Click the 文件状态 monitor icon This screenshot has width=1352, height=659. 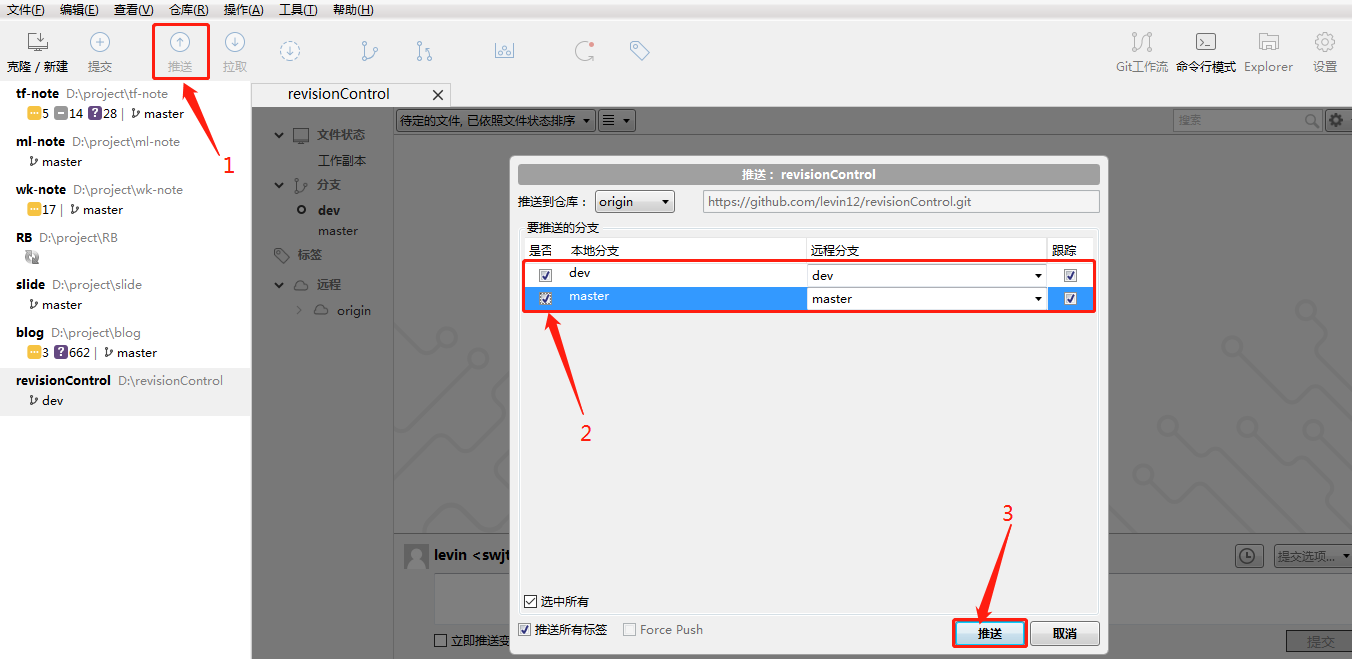302,135
